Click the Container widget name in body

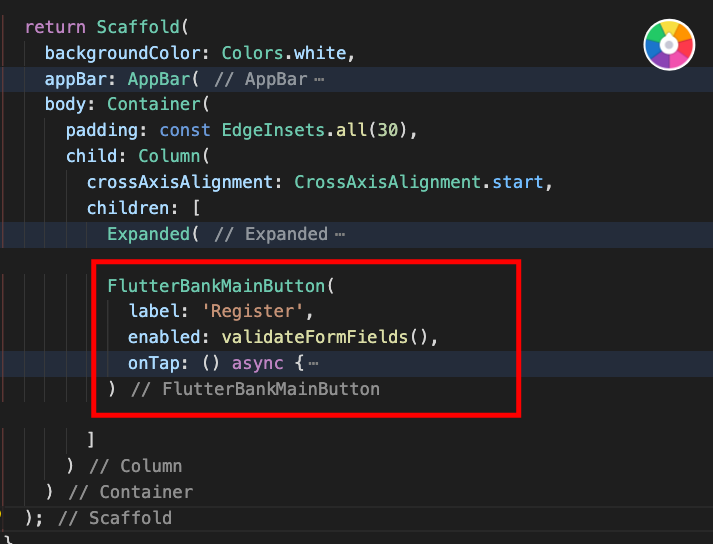coord(151,105)
